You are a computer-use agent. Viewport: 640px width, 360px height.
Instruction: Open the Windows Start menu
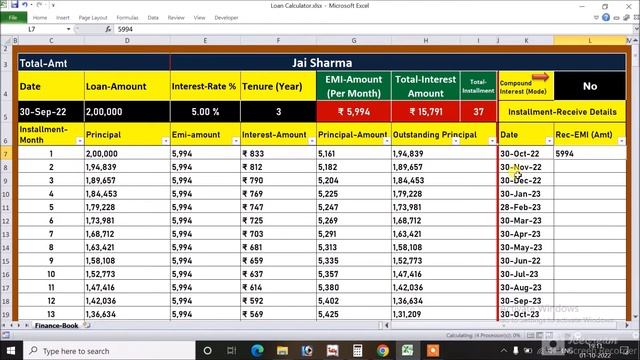point(11,351)
